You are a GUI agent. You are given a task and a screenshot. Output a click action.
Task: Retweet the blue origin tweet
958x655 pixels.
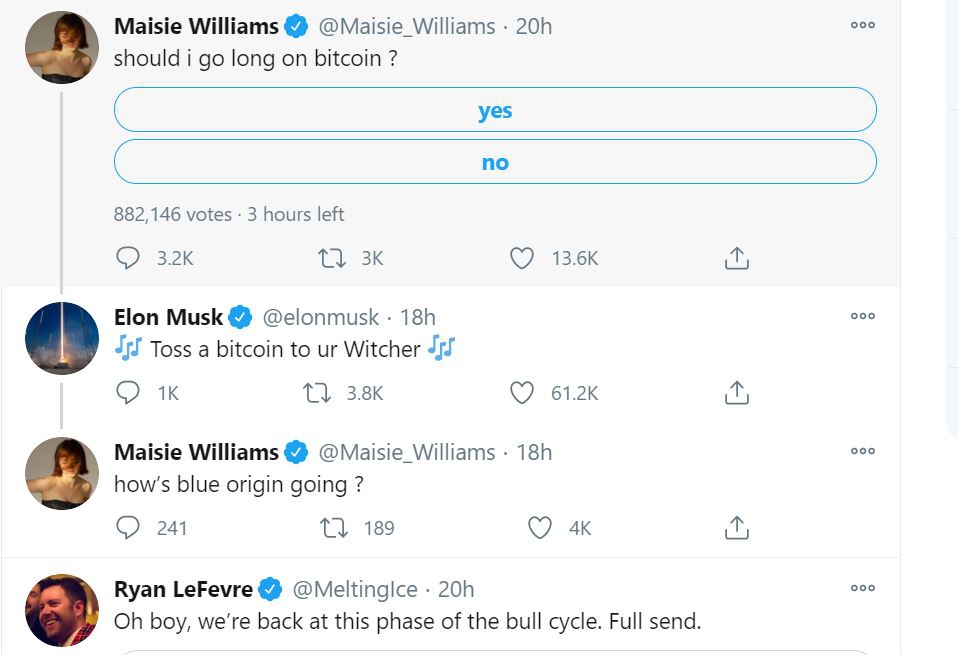tap(335, 527)
